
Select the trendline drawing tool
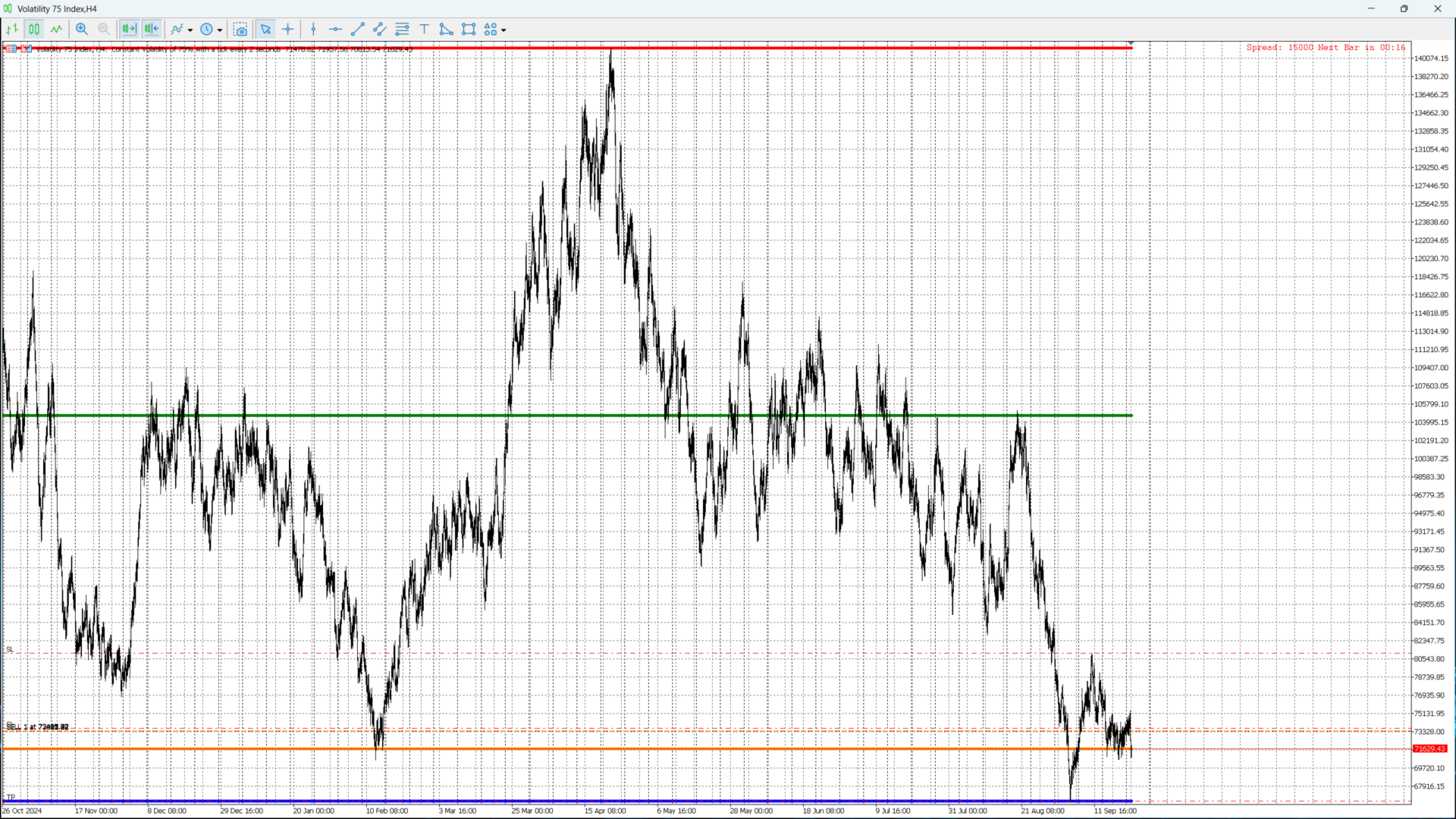(358, 30)
